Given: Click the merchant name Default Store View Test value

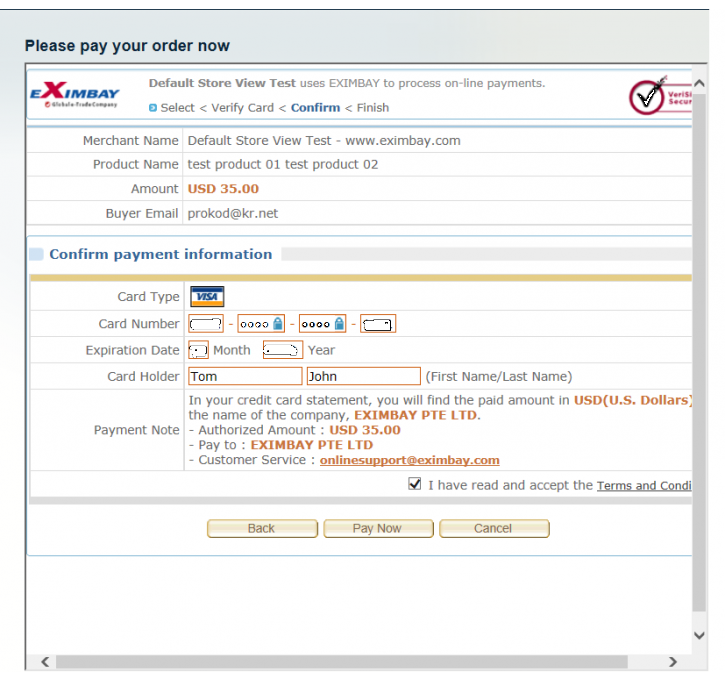Looking at the screenshot, I should [324, 141].
